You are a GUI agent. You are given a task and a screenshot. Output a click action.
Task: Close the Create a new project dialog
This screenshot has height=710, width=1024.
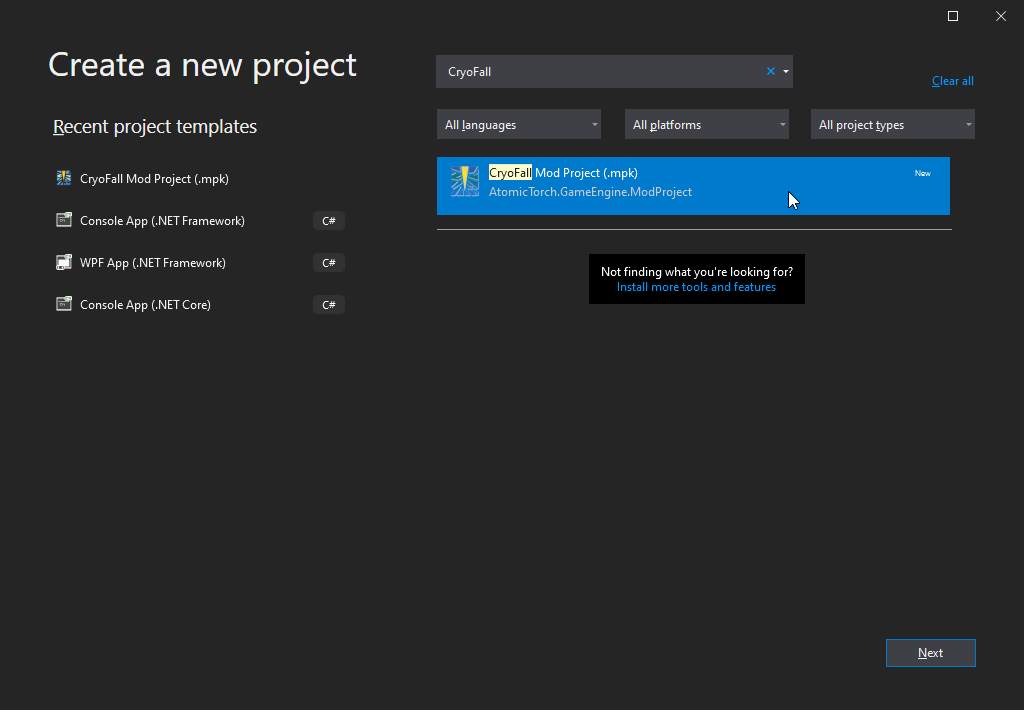[1001, 16]
